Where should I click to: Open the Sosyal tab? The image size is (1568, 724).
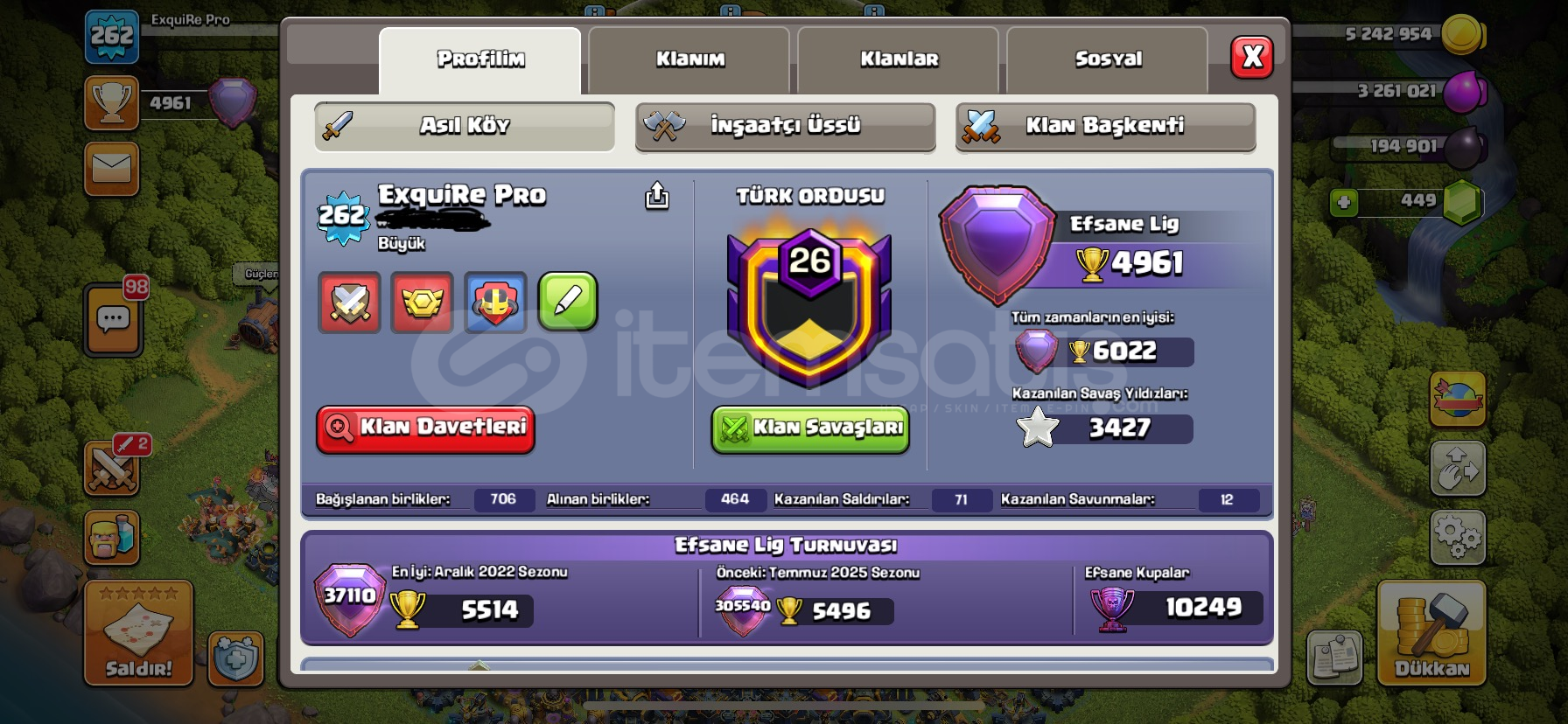click(x=1108, y=59)
